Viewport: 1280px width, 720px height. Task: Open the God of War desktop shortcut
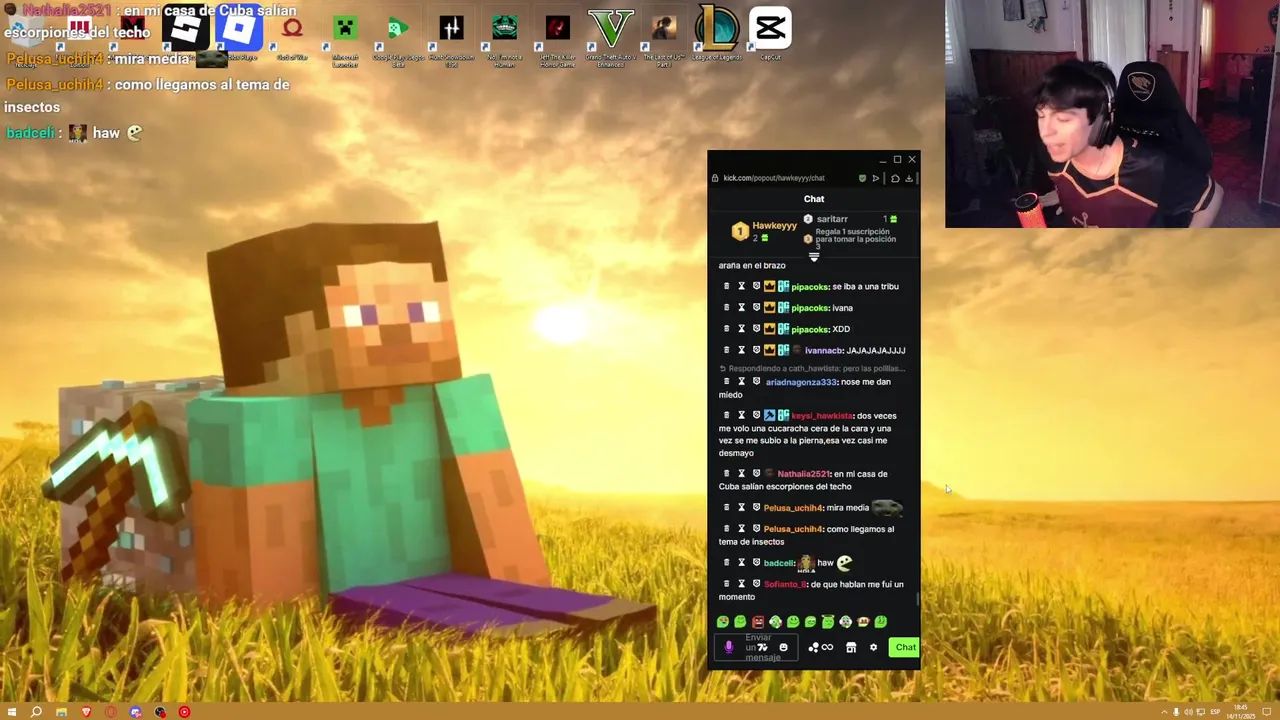(x=292, y=35)
